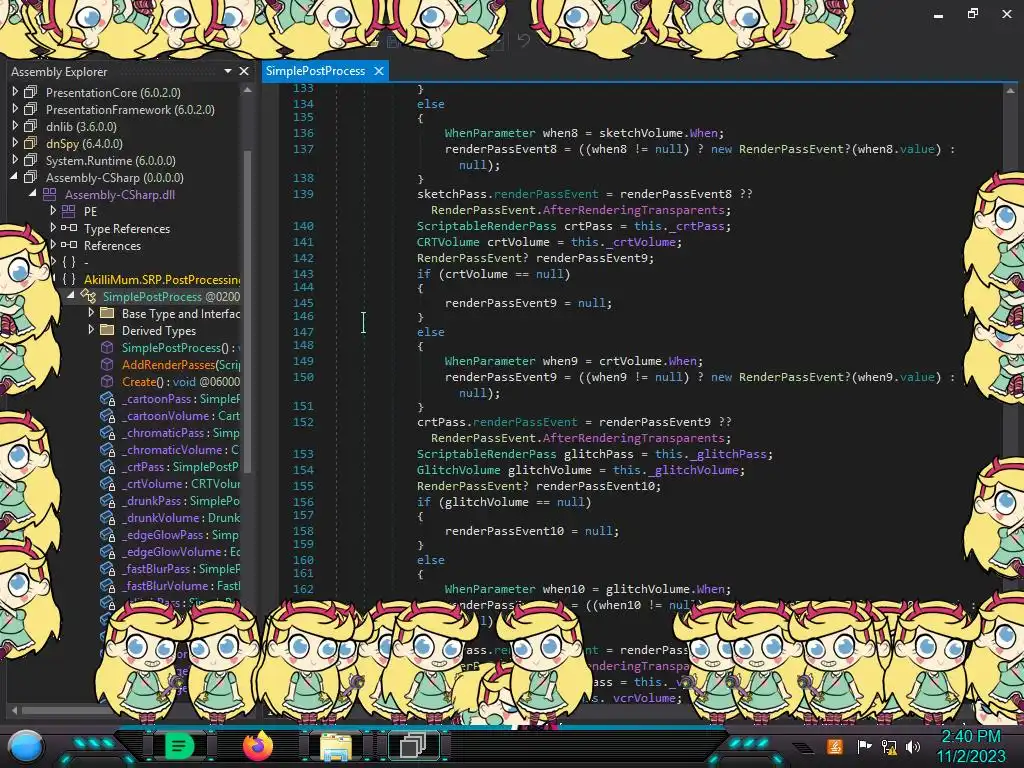Collapse the Assembly-CSharp.dll node

coord(33,194)
